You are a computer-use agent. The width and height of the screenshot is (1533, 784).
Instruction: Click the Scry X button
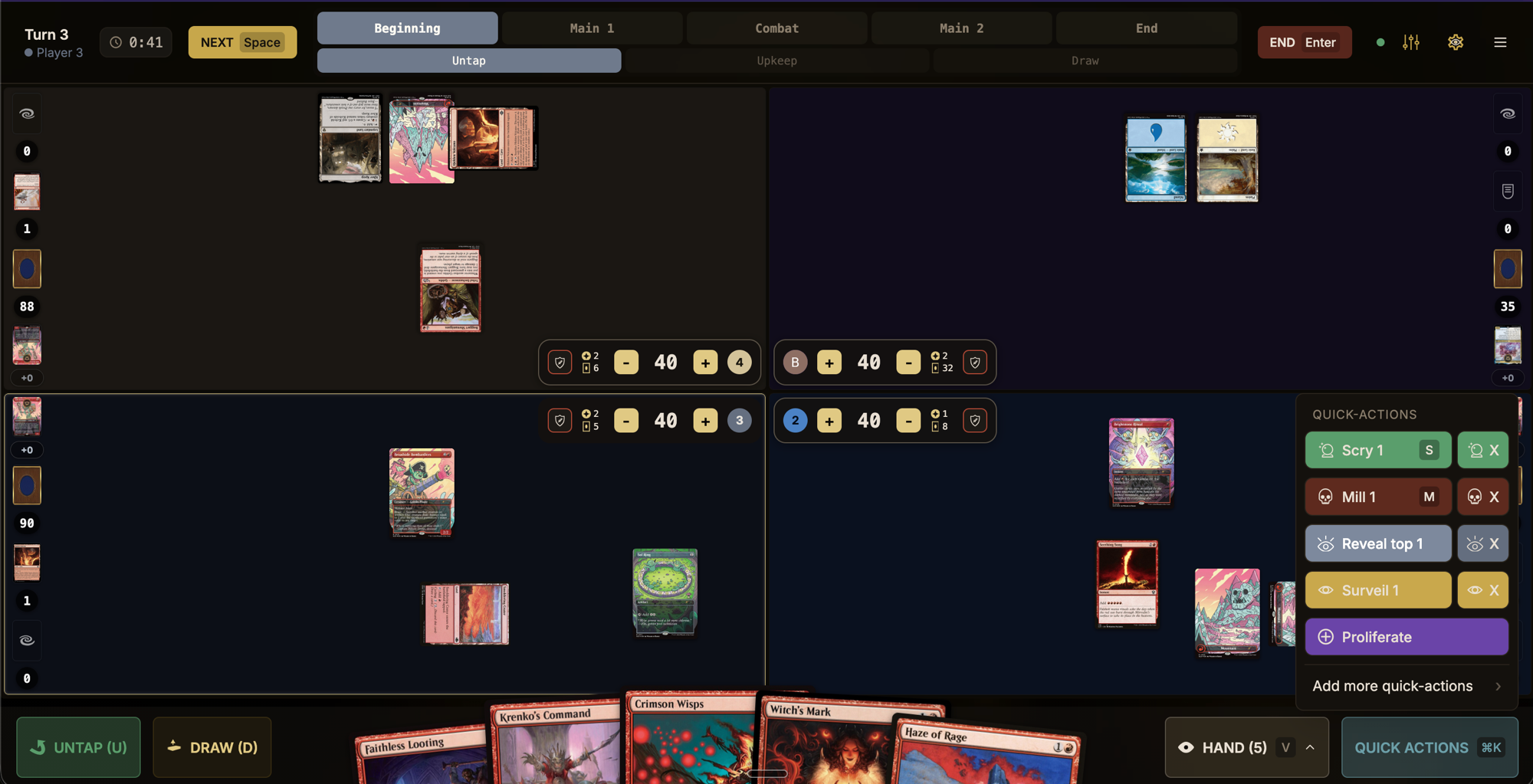1483,450
